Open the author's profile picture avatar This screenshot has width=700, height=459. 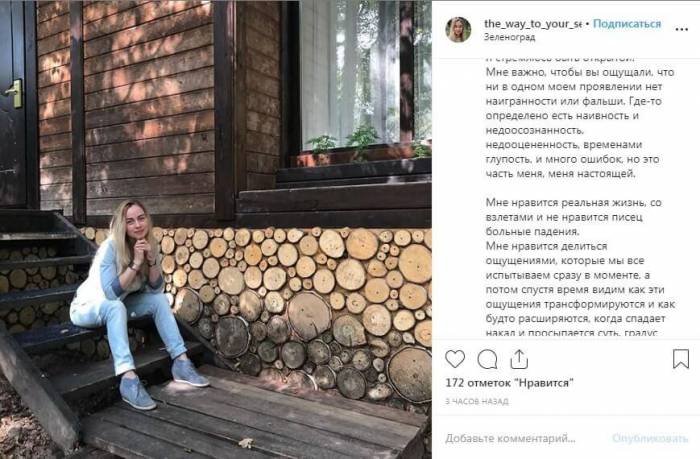tap(458, 30)
